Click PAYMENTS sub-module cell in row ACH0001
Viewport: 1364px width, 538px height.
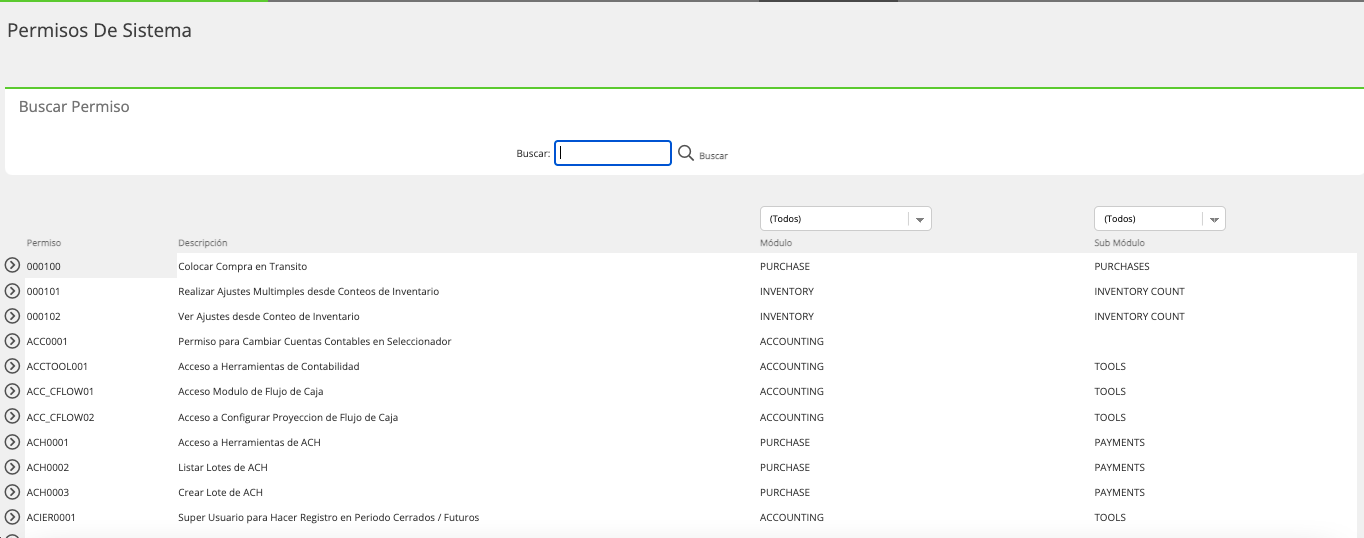tap(1119, 443)
